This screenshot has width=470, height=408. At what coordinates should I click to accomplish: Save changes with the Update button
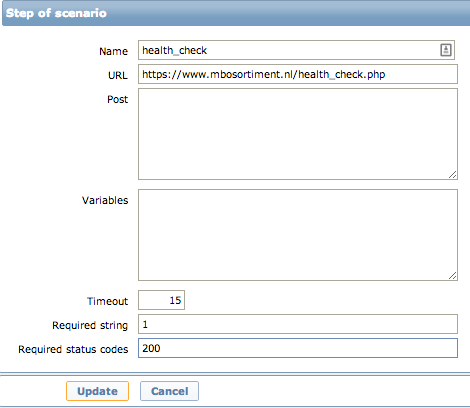[97, 391]
